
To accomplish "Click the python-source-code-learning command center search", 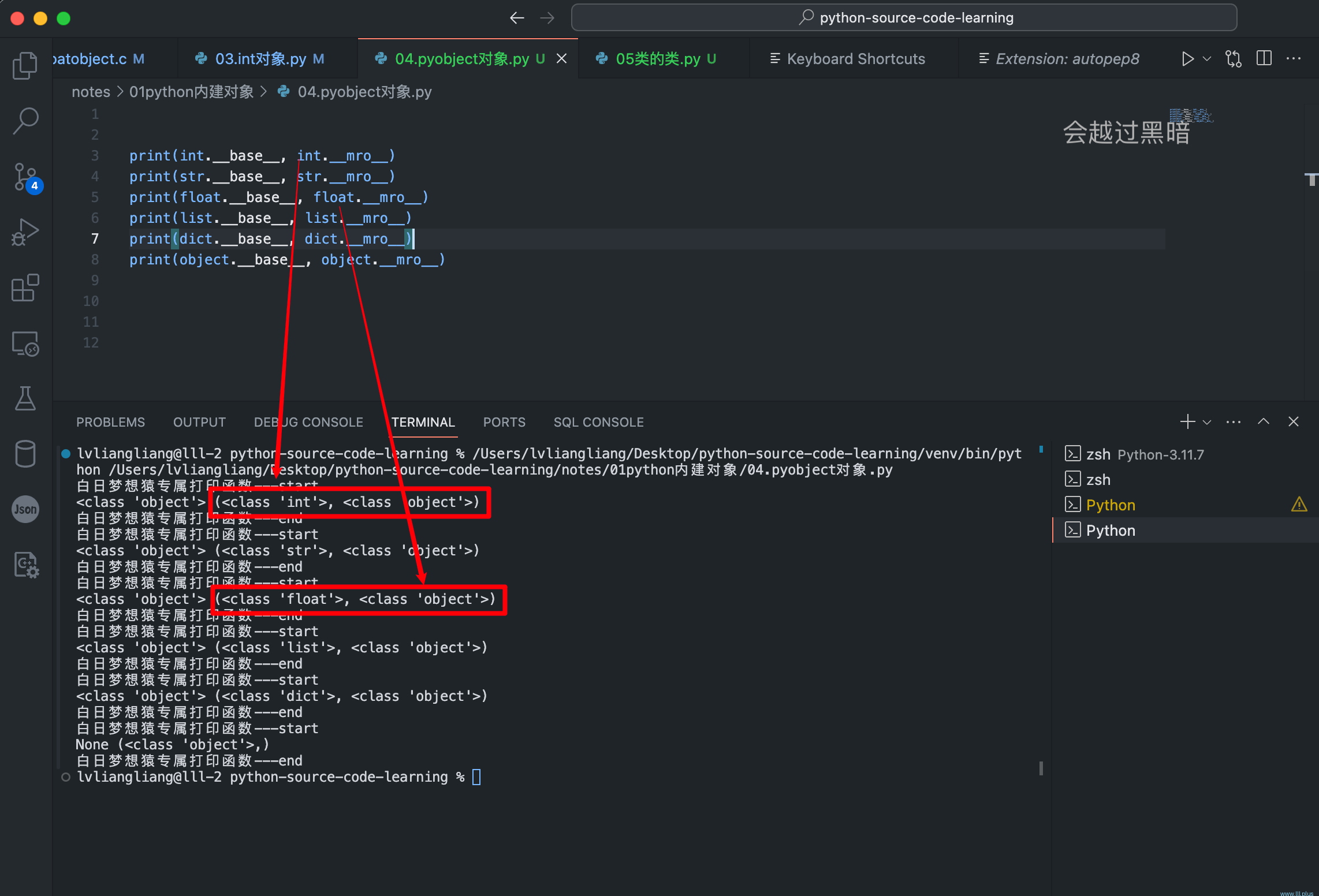I will click(x=904, y=18).
